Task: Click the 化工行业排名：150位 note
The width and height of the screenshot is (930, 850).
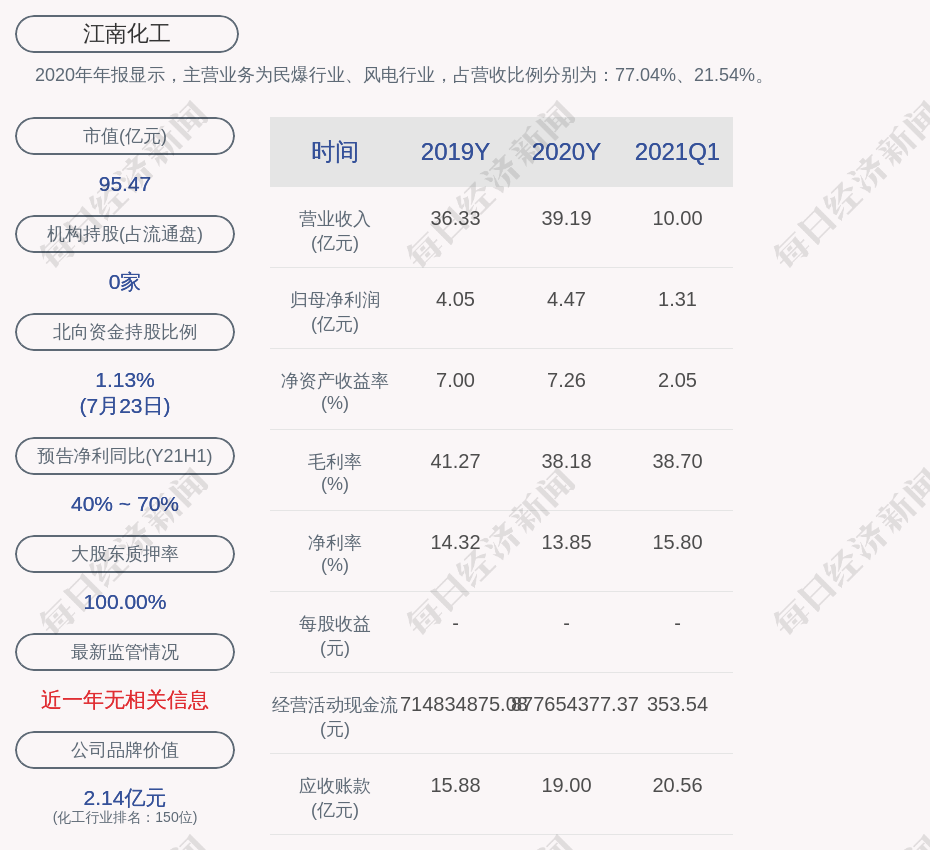Action: click(125, 817)
